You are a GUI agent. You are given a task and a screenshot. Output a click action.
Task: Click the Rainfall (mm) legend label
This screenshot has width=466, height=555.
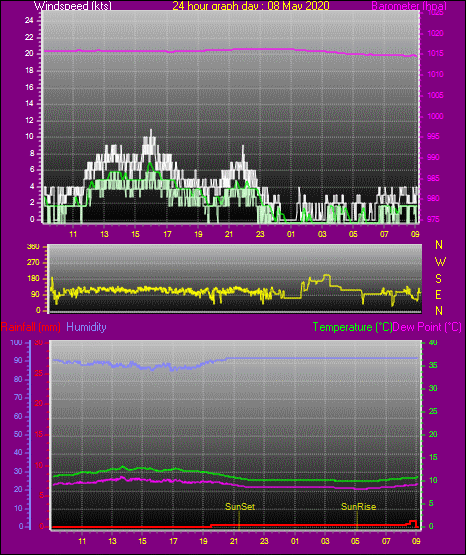[31, 327]
